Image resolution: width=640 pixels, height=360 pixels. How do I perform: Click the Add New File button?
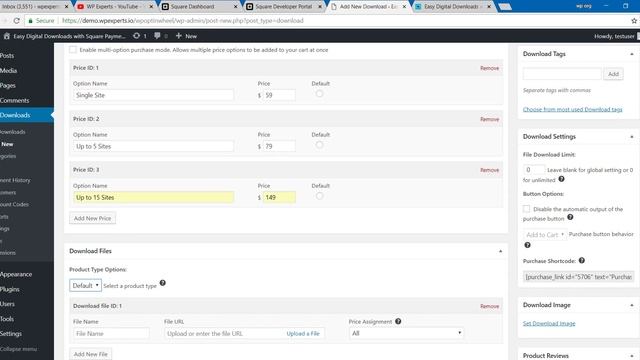coord(91,354)
